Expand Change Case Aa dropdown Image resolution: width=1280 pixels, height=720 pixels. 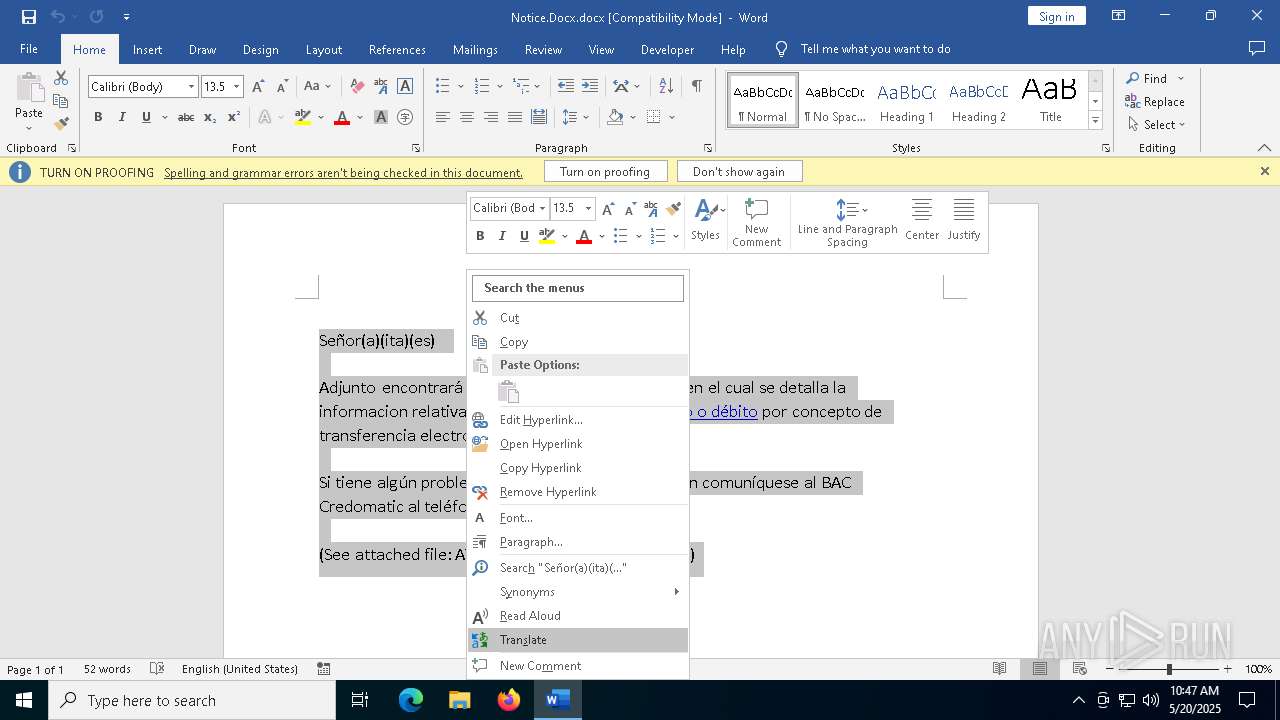(317, 87)
